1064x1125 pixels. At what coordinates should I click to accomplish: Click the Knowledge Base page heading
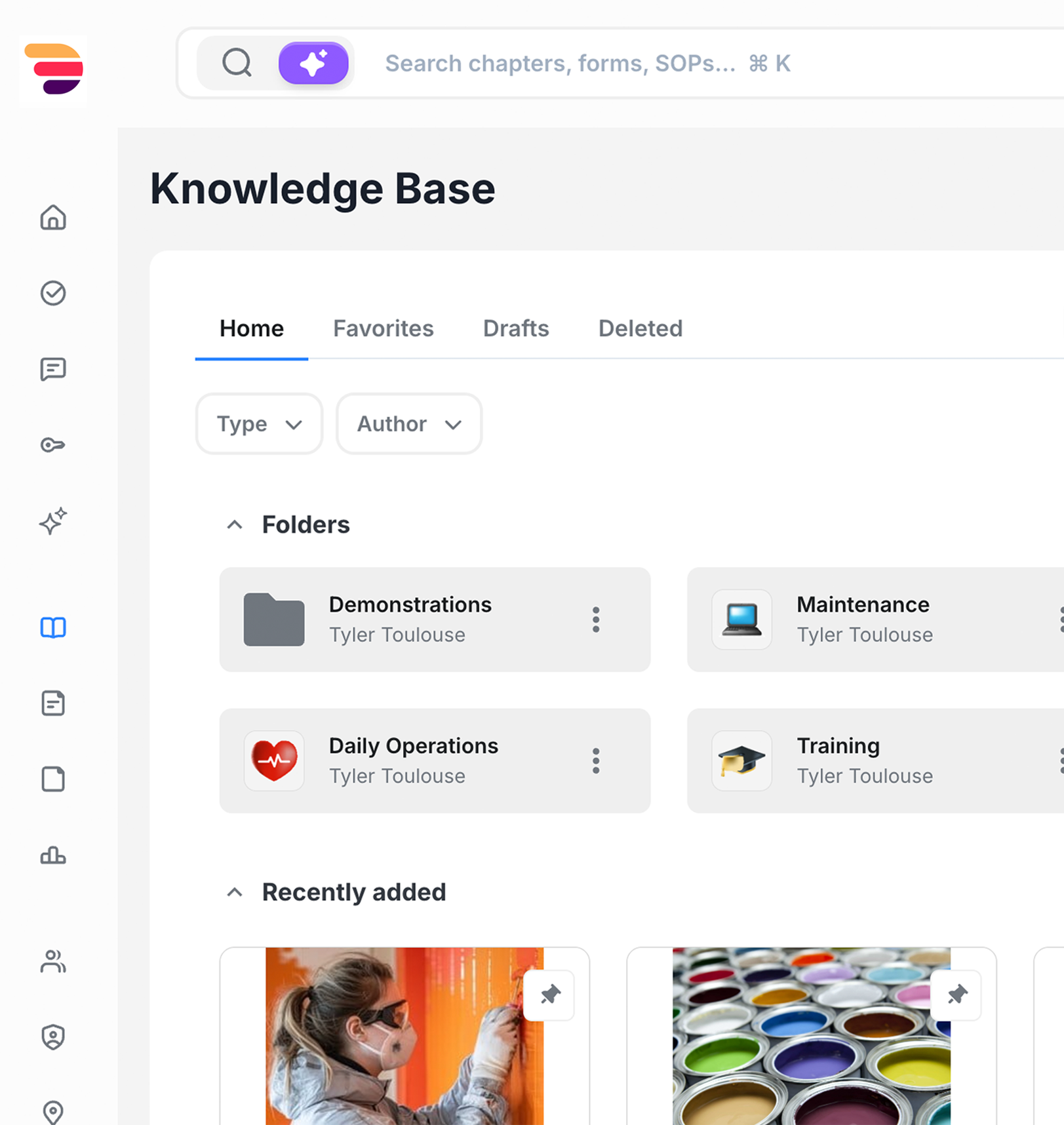323,189
